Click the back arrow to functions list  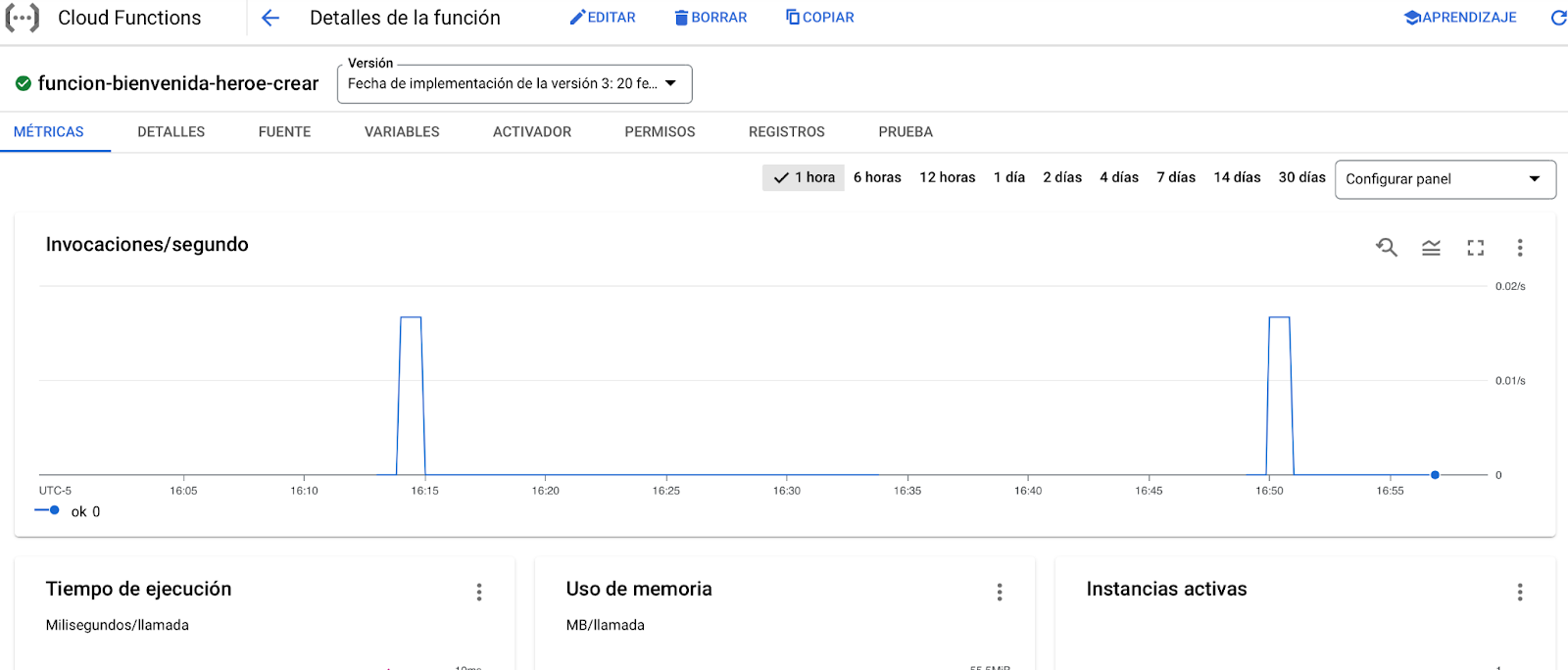[x=270, y=18]
